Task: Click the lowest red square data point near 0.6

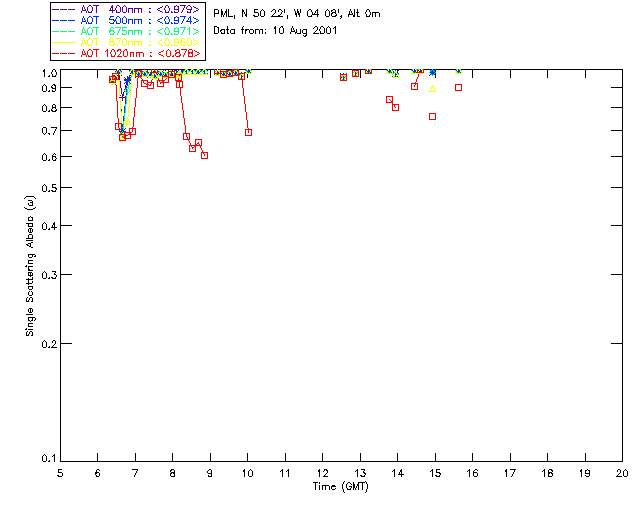Action: point(205,156)
